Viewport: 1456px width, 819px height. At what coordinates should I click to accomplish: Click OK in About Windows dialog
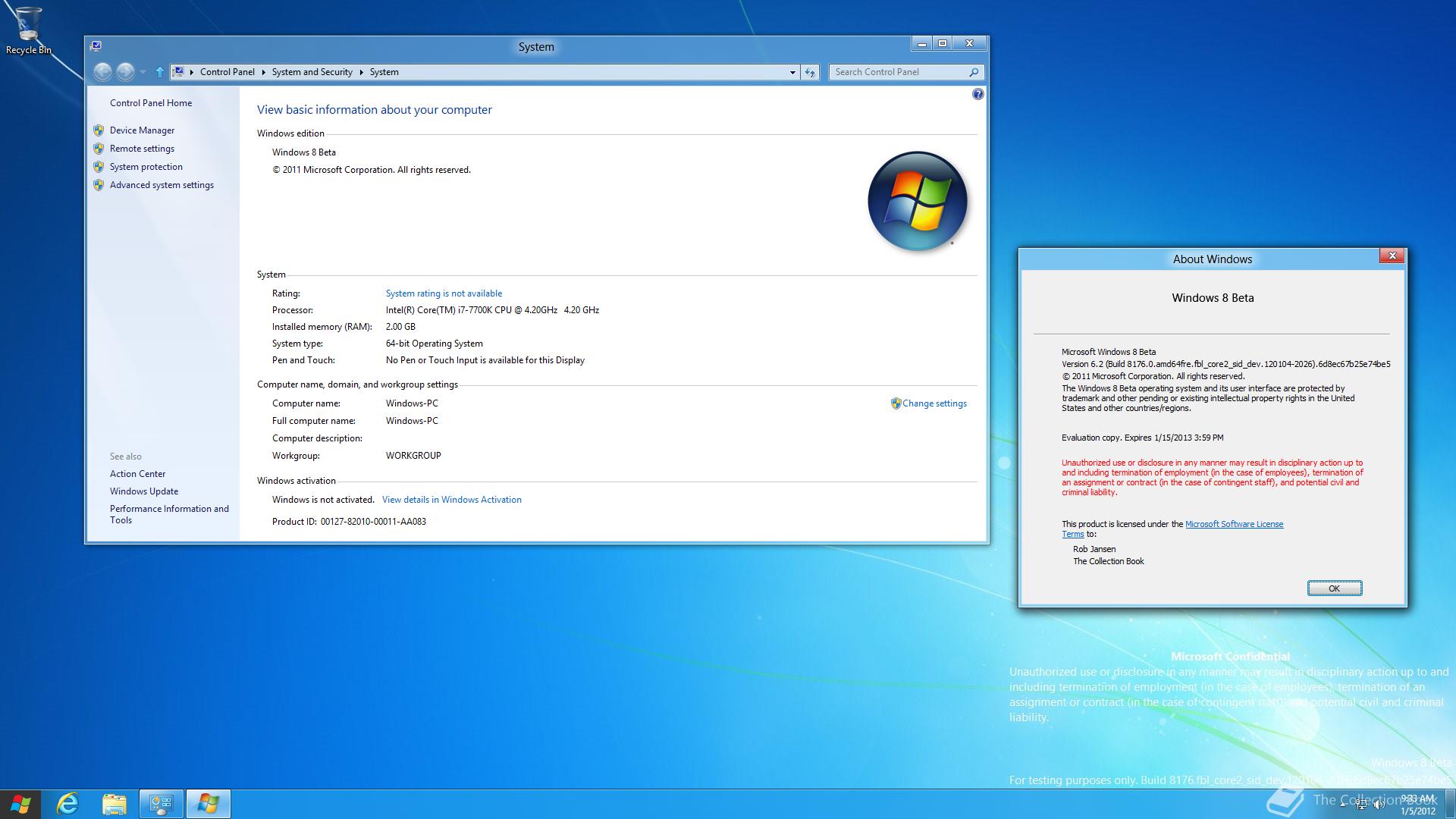[1334, 588]
